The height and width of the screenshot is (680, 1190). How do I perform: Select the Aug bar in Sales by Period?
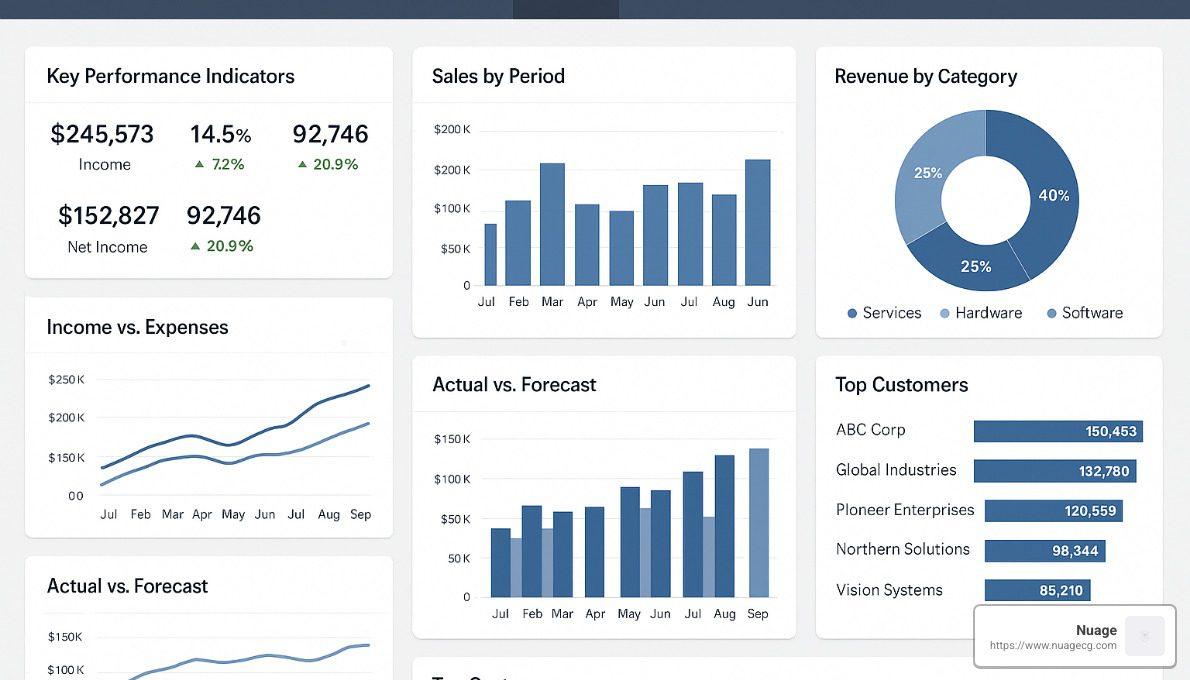pyautogui.click(x=724, y=240)
